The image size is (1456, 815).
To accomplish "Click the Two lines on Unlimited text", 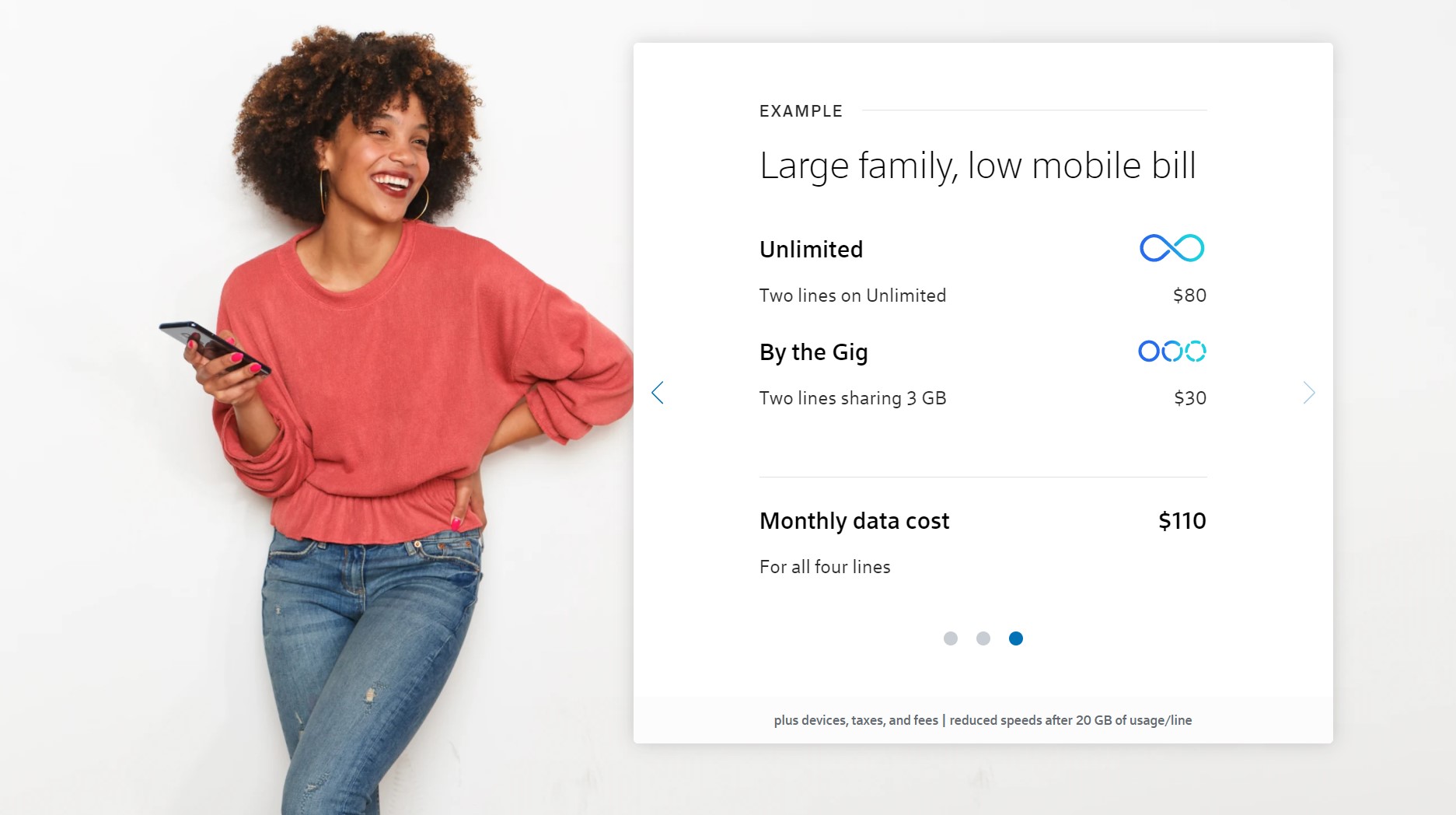I will (853, 296).
